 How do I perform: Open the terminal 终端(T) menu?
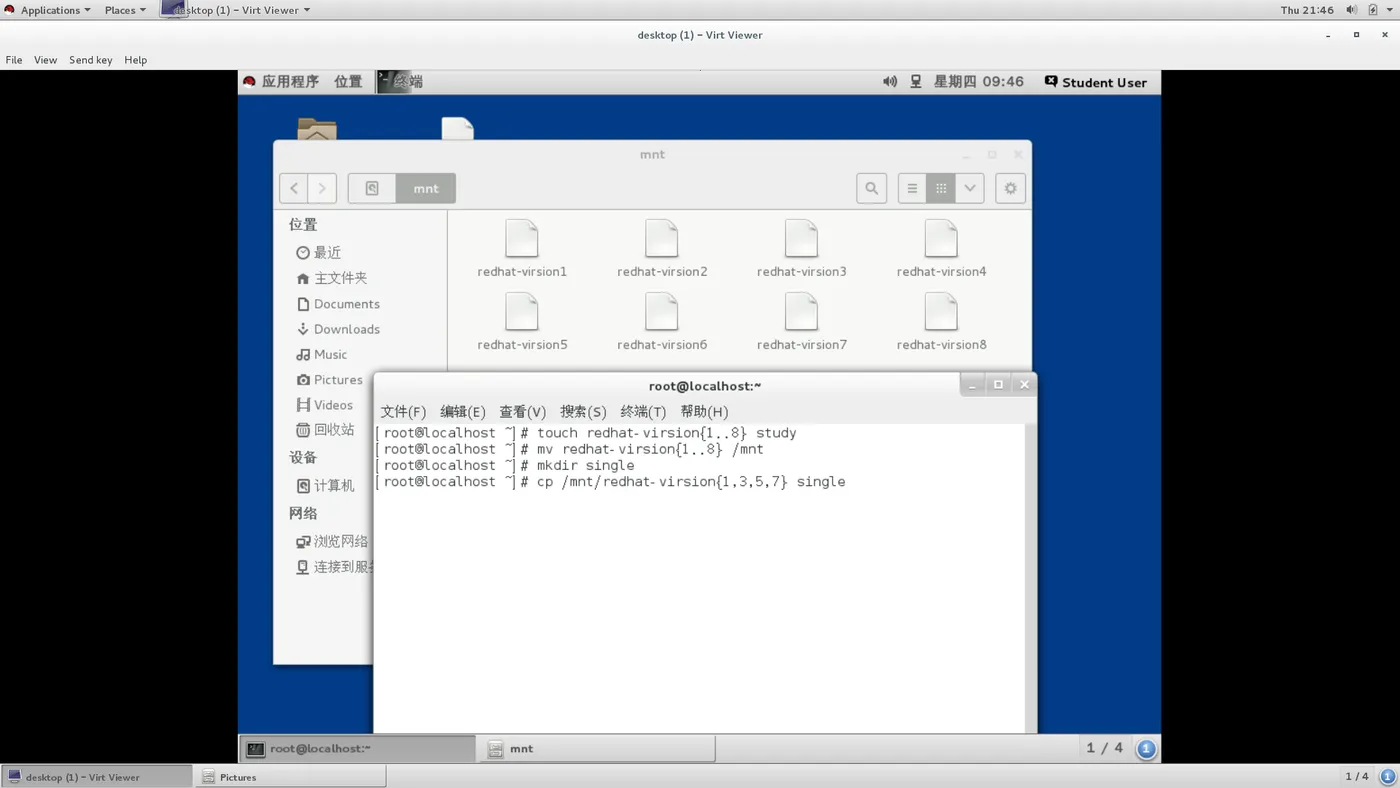pyautogui.click(x=643, y=412)
